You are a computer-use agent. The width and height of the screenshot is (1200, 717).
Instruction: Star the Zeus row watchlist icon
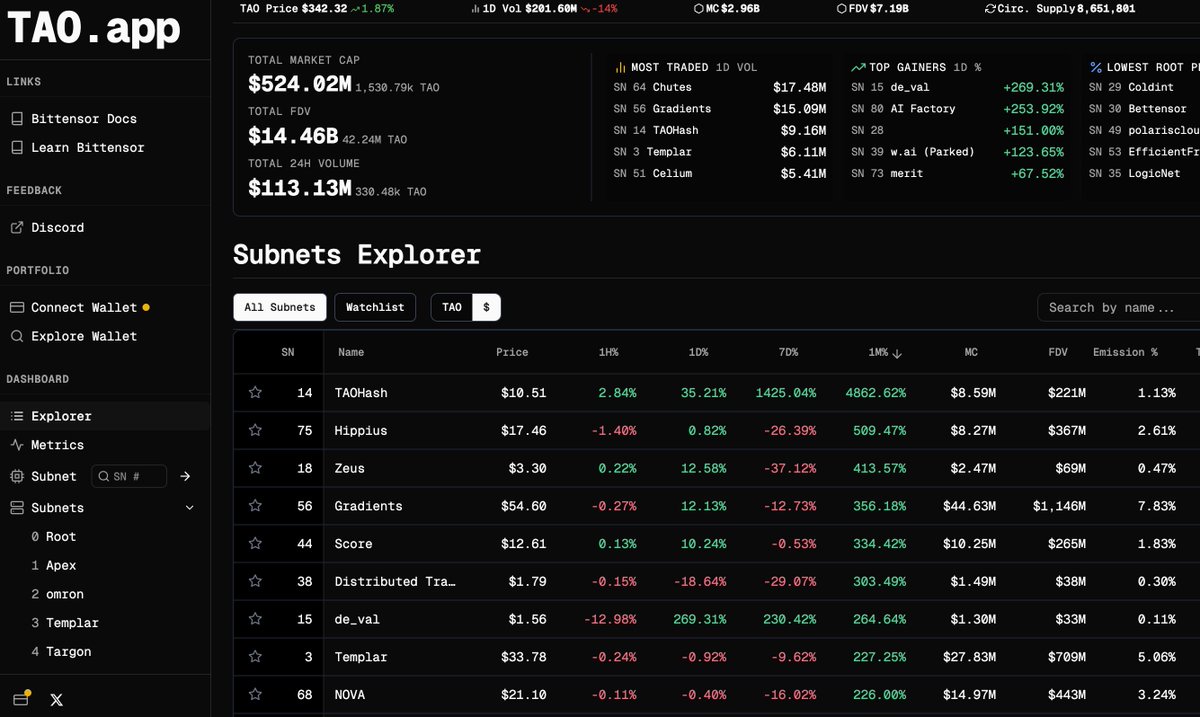pyautogui.click(x=255, y=468)
